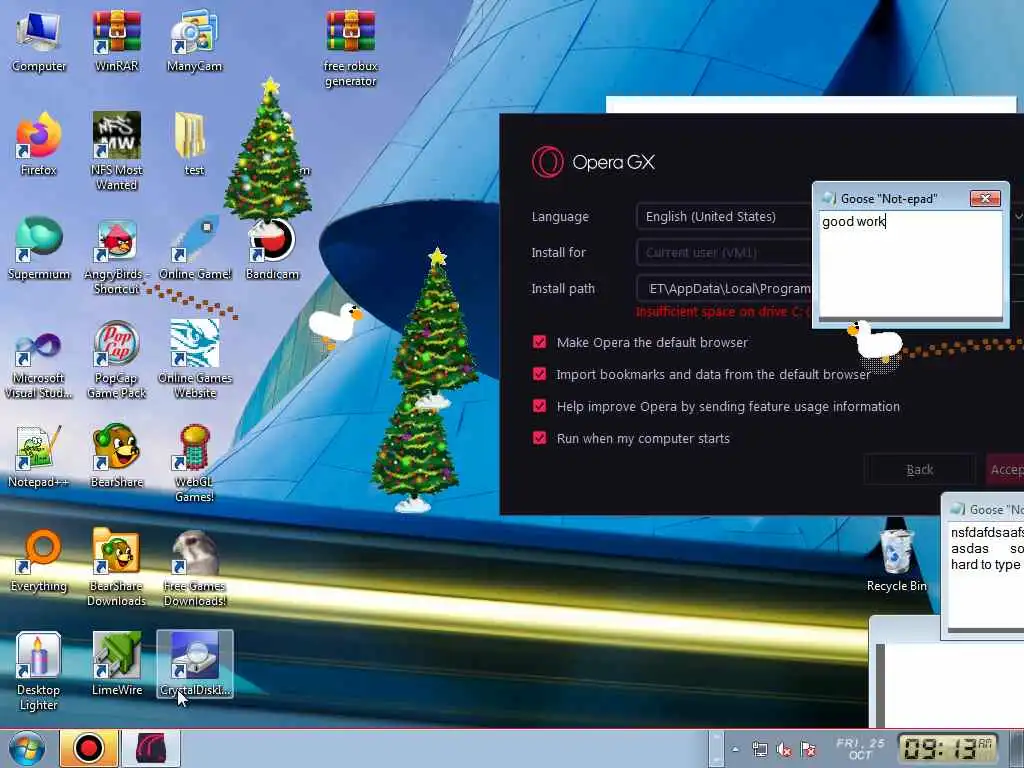Select the Online Game! rocket shortcut
The image size is (1024, 768).
pos(194,249)
